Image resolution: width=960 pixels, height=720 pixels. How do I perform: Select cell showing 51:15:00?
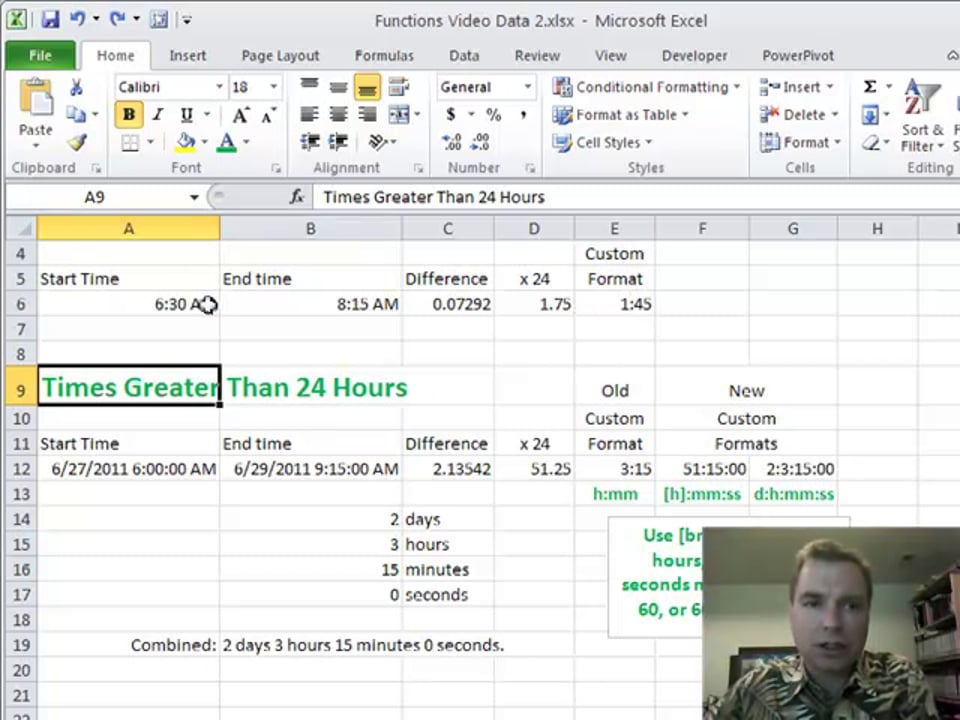(702, 469)
